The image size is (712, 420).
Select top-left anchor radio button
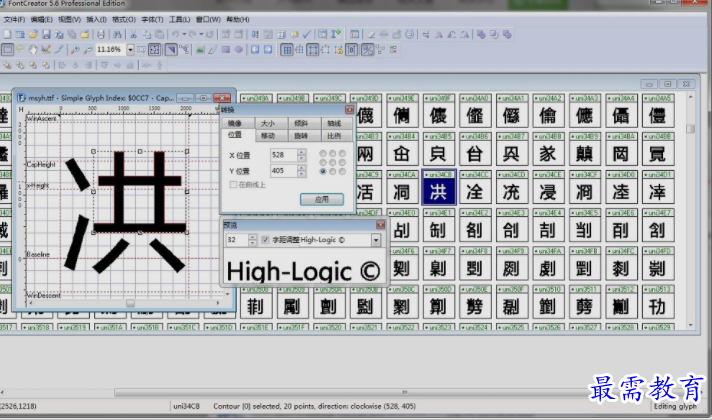pyautogui.click(x=323, y=153)
